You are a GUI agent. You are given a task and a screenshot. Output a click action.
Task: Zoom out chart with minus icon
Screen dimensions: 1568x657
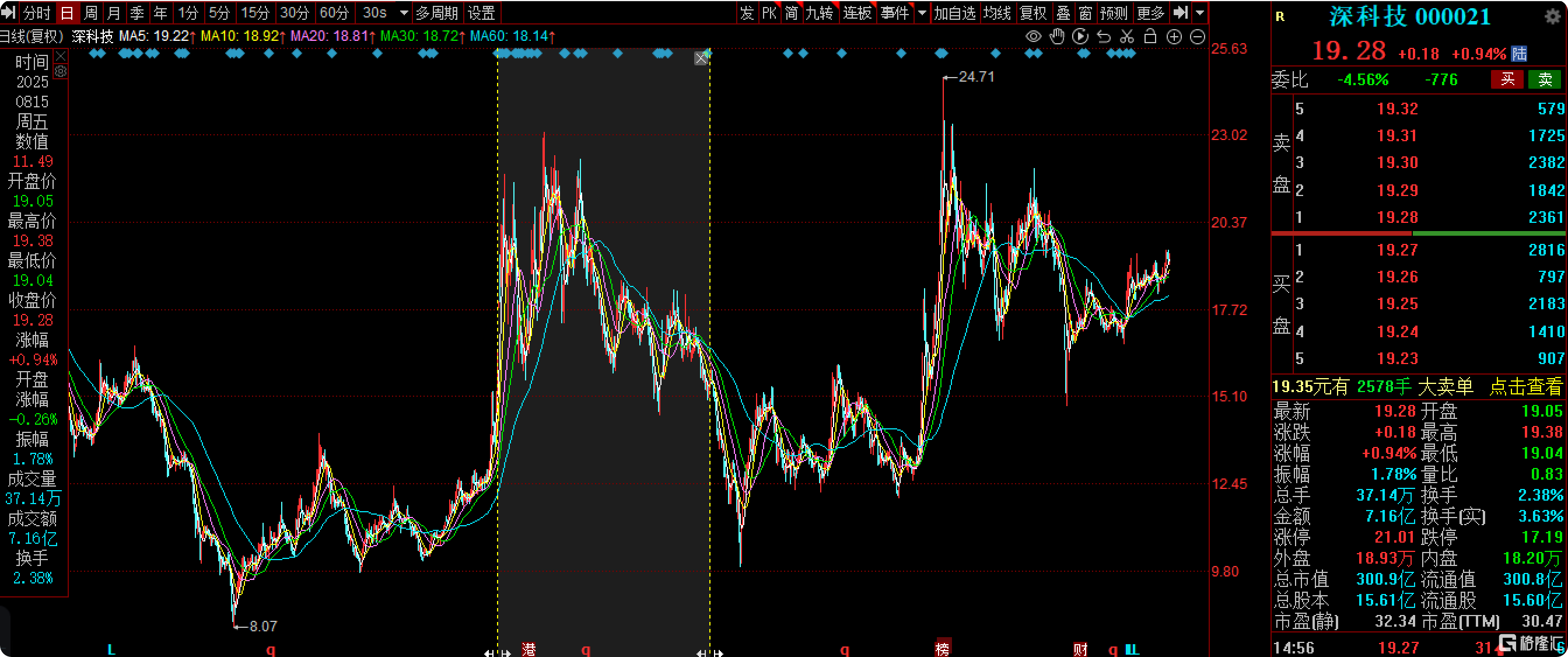coord(1198,37)
